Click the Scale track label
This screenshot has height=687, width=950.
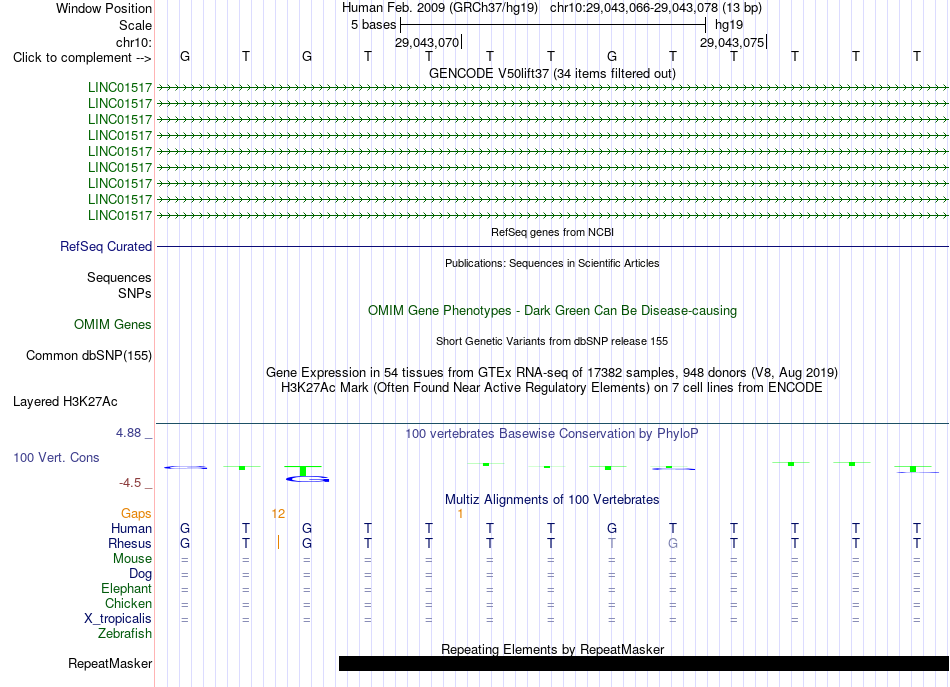[x=135, y=25]
